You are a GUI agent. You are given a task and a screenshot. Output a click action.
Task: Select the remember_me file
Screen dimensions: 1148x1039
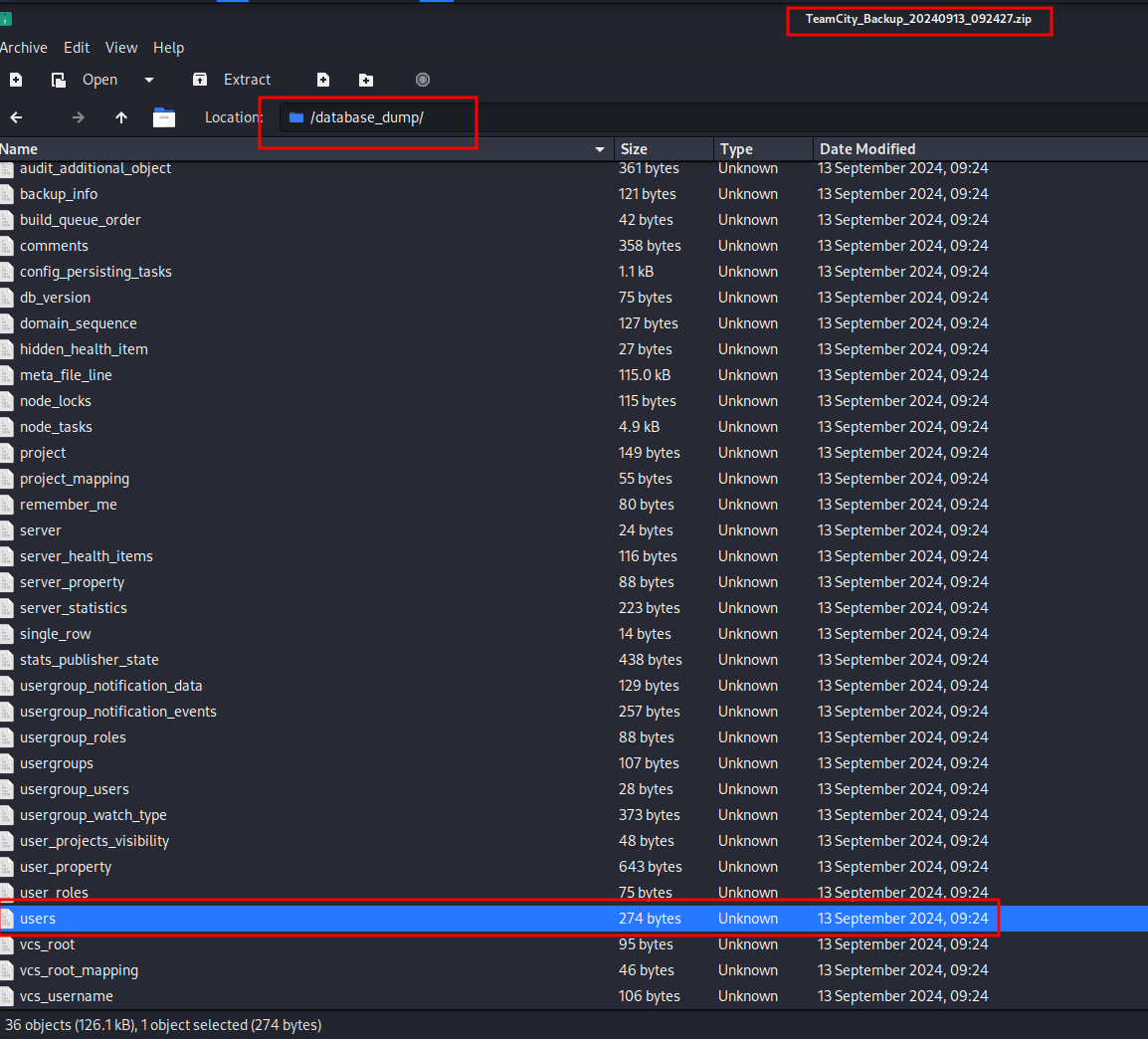[x=574, y=505]
